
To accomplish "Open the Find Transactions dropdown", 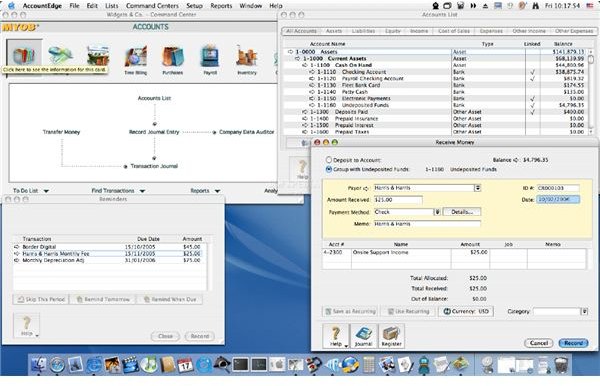I will pos(118,191).
